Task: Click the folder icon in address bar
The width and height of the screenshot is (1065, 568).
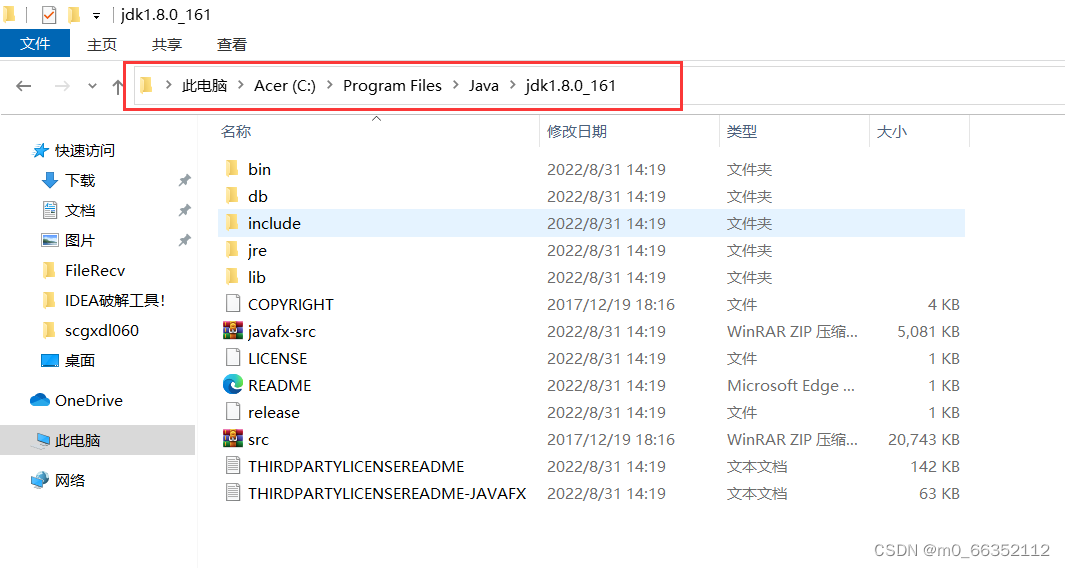Action: [146, 85]
